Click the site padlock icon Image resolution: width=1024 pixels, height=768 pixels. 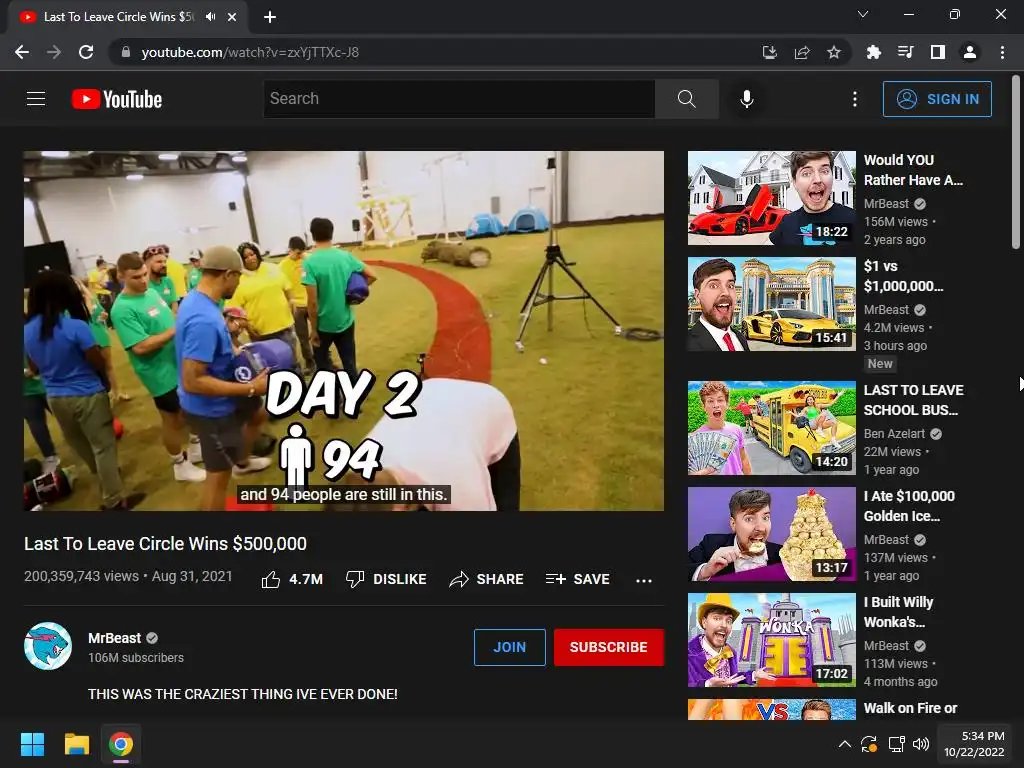(125, 52)
